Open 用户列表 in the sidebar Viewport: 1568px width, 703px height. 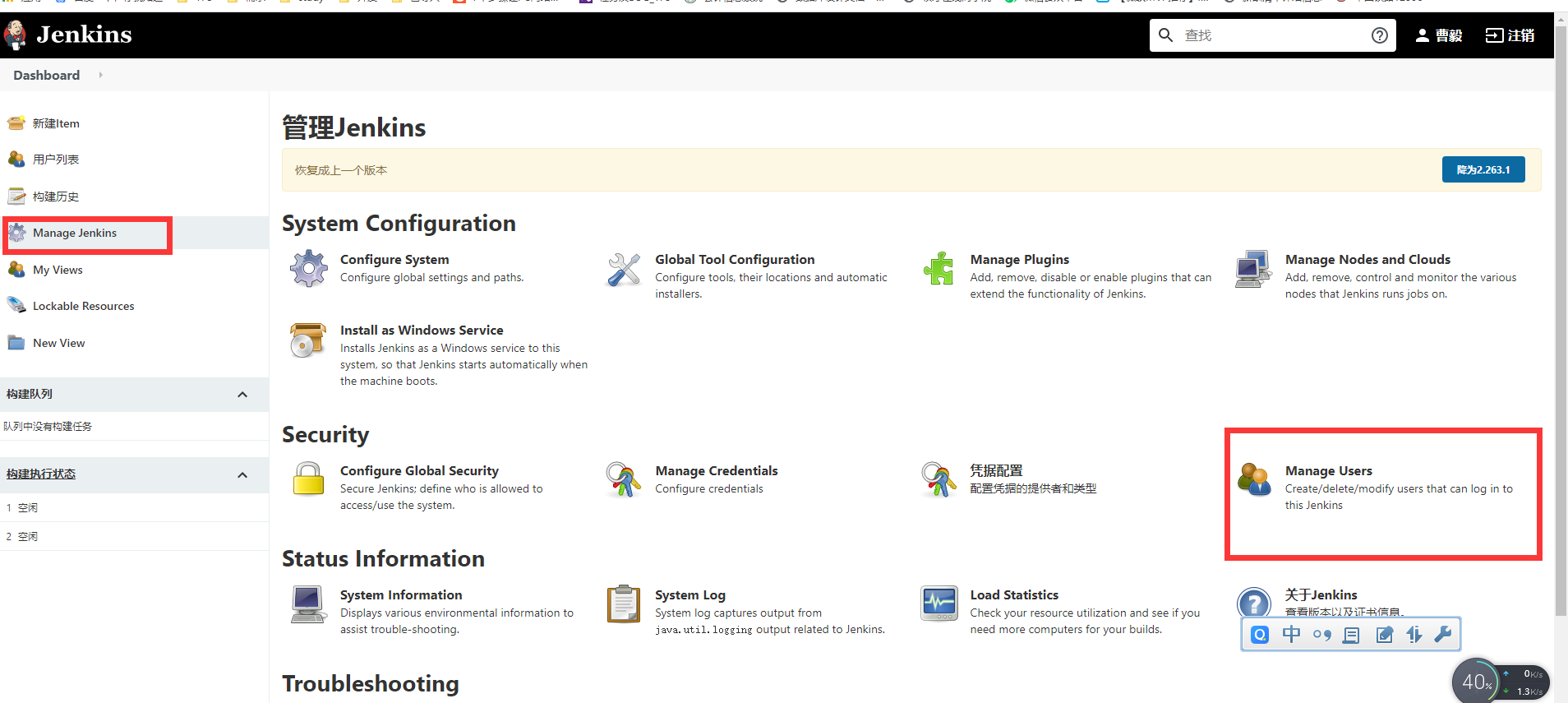click(56, 160)
